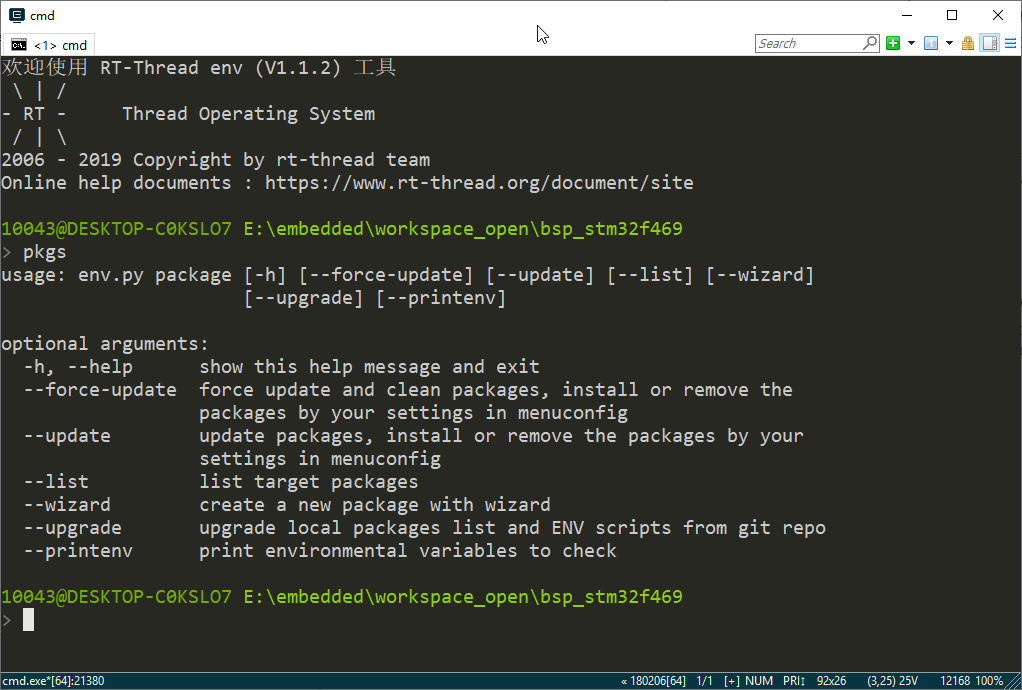Click the '--list' option name in the options list
The height and width of the screenshot is (690, 1022).
coord(55,482)
